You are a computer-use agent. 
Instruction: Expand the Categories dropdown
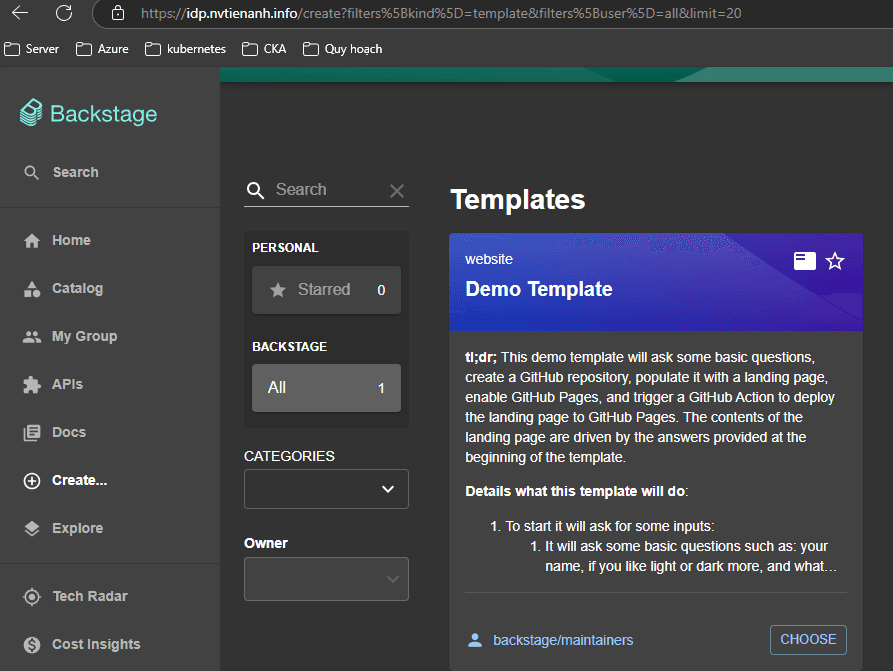(326, 489)
